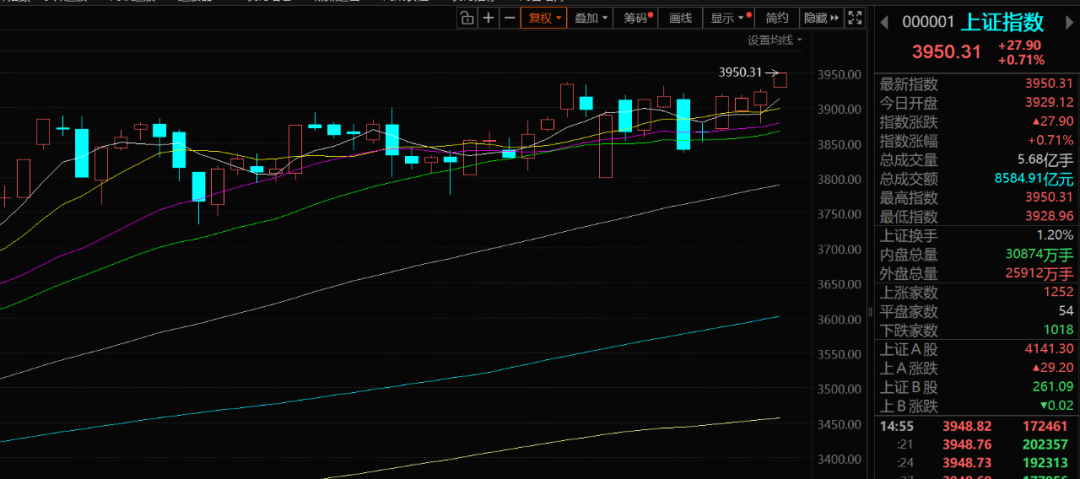
Task: Open the 复权 dropdown
Action: (546, 18)
